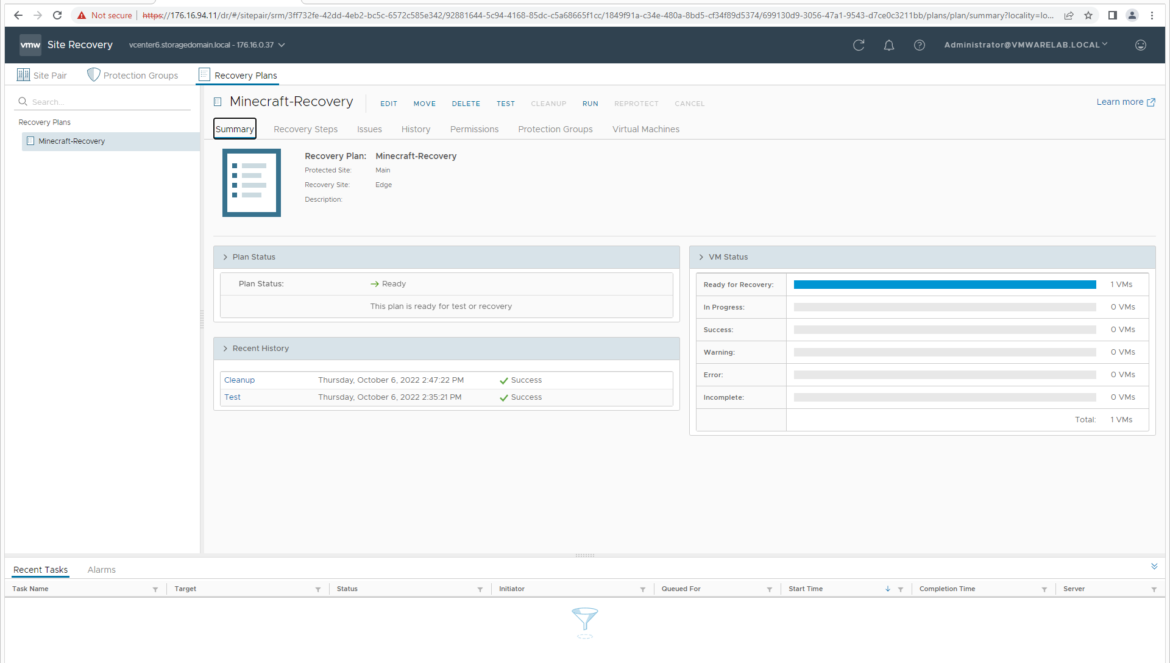Click the TEST action button
This screenshot has width=1170, height=663.
click(x=505, y=104)
